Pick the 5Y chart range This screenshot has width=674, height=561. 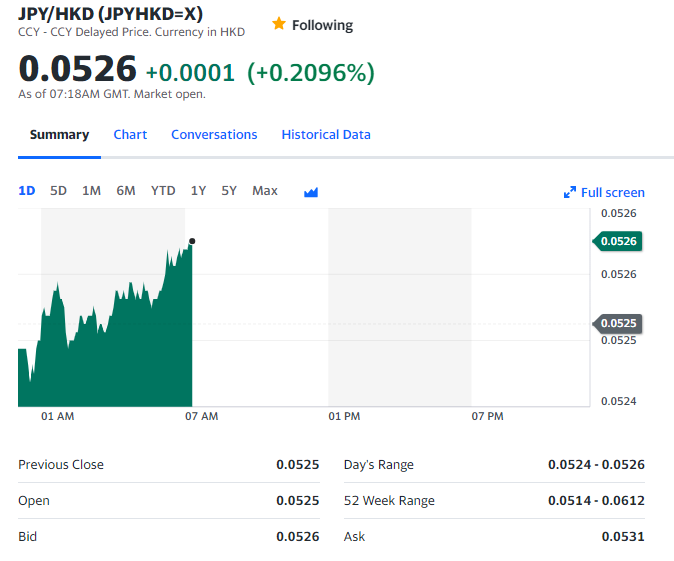229,191
